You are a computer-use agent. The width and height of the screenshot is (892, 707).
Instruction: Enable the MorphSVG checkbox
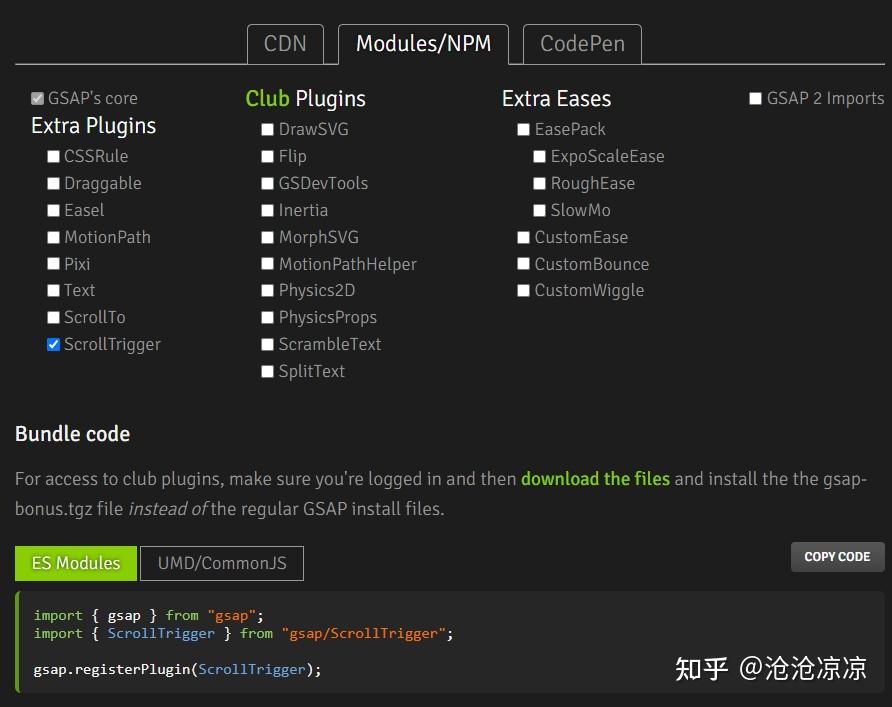(268, 238)
